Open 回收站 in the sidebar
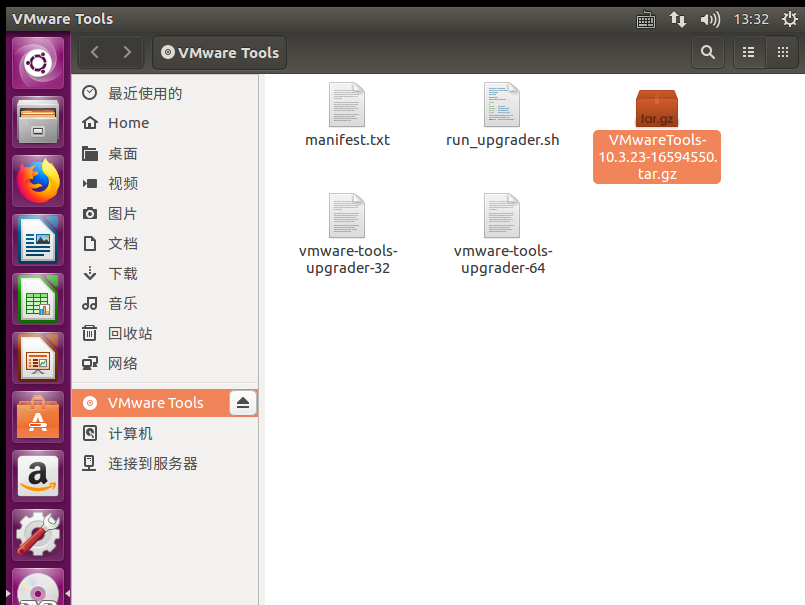The image size is (805, 605). coord(165,333)
